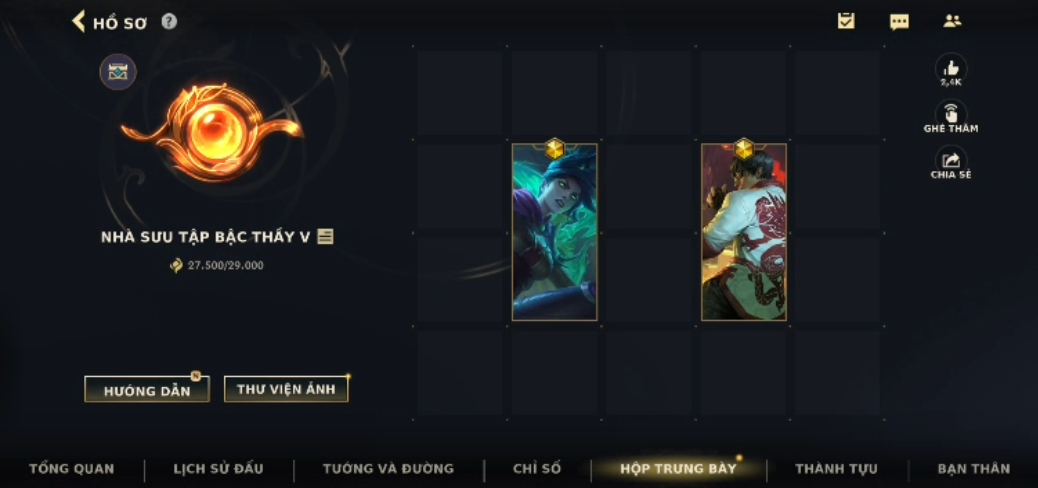Like the profile with thumbs-up icon
Viewport: 1038px width, 488px height.
click(x=951, y=68)
